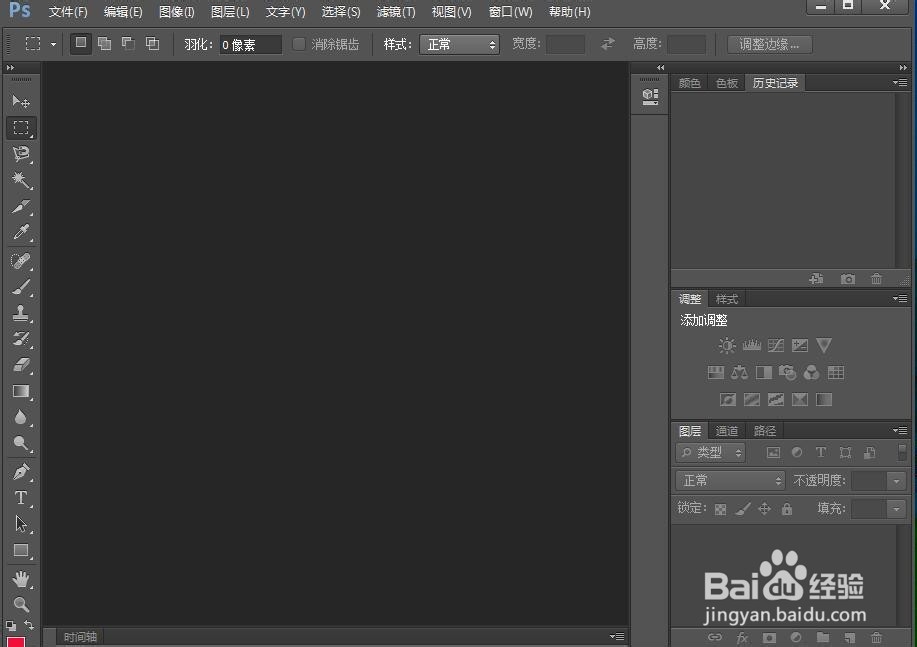Enable the anti-alias checkbox
Screen dimensions: 917x647
pyautogui.click(x=299, y=43)
